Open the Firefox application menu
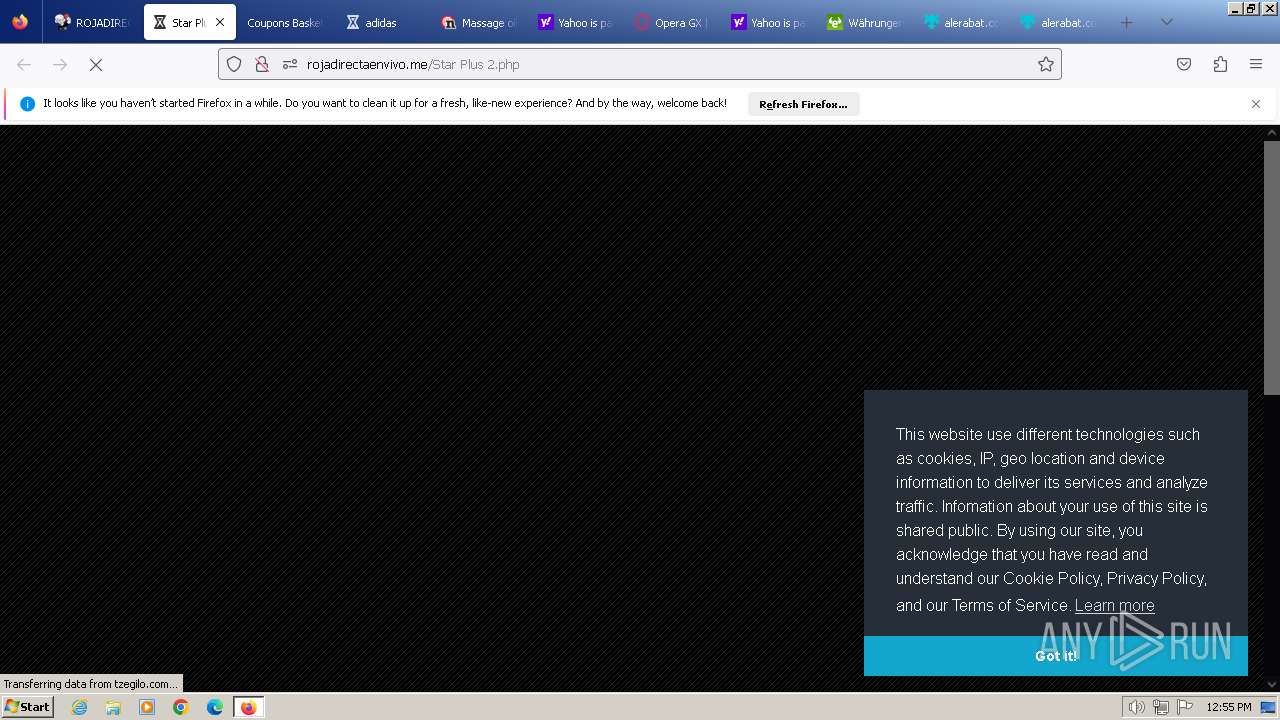 (x=1256, y=64)
